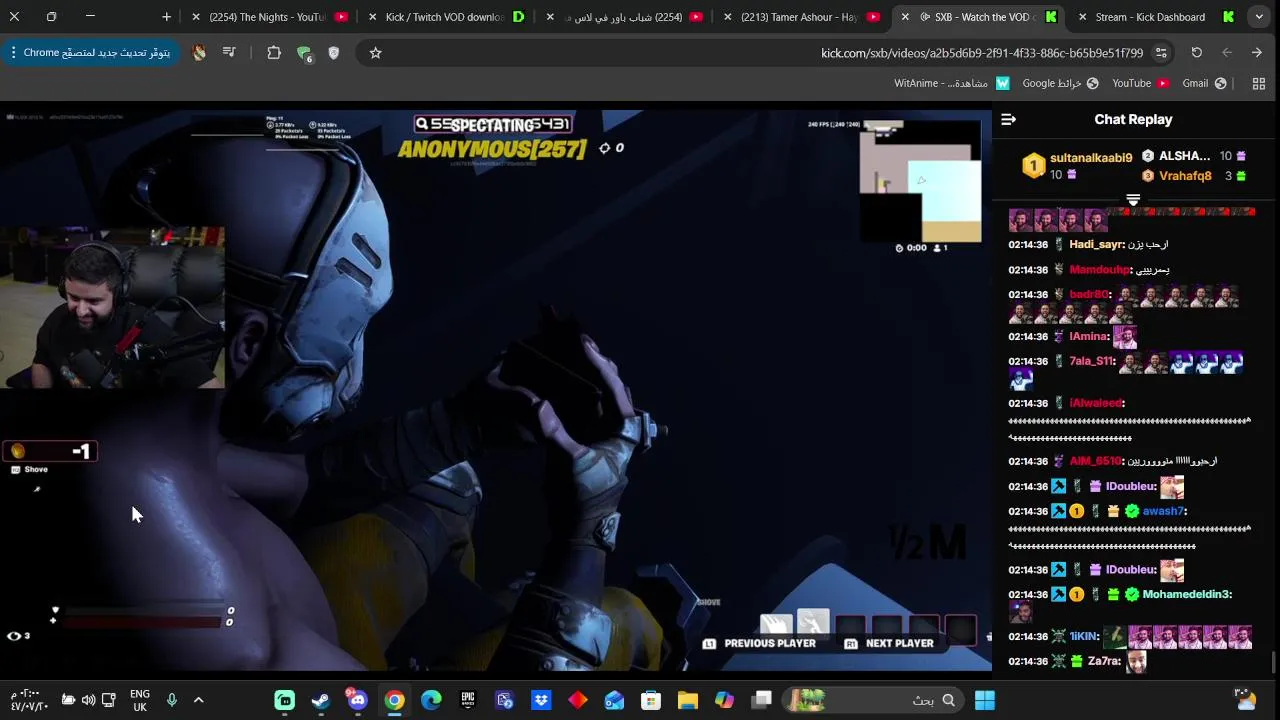The width and height of the screenshot is (1280, 720).
Task: Open the green extension with badge 6
Action: tap(304, 54)
